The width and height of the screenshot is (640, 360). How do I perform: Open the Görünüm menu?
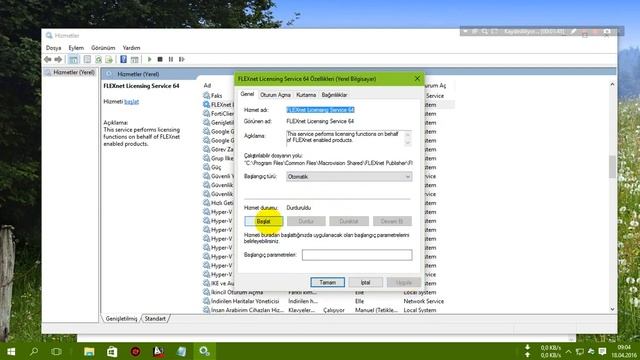[103, 48]
